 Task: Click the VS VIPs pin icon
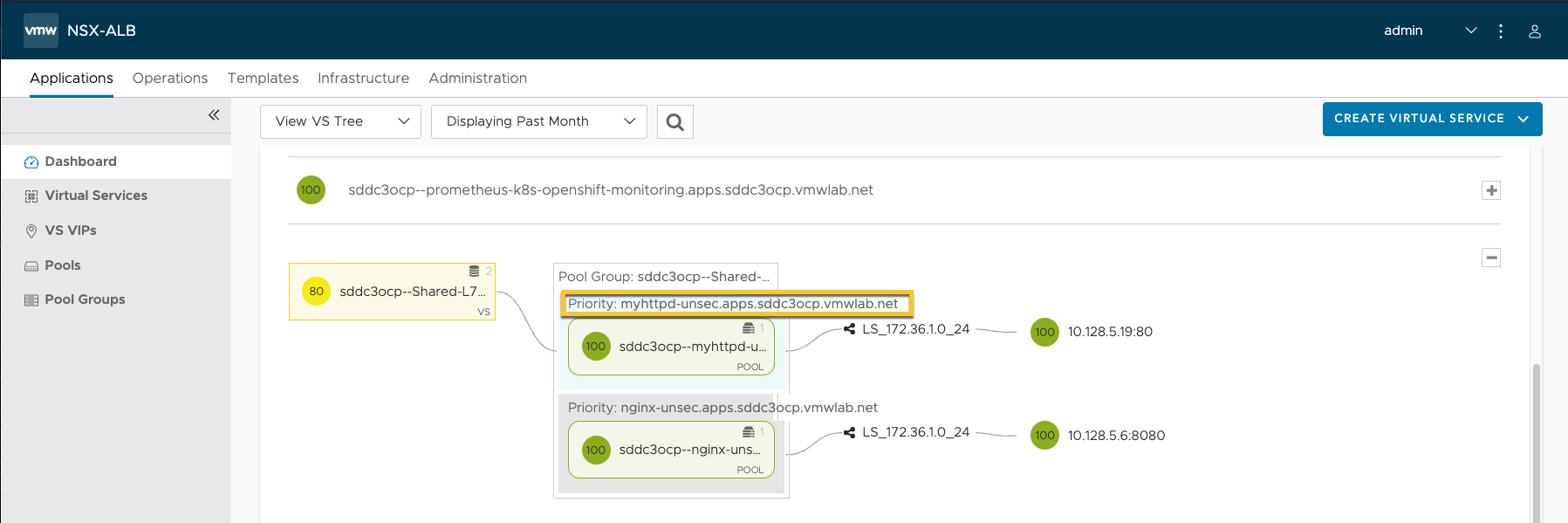(31, 231)
